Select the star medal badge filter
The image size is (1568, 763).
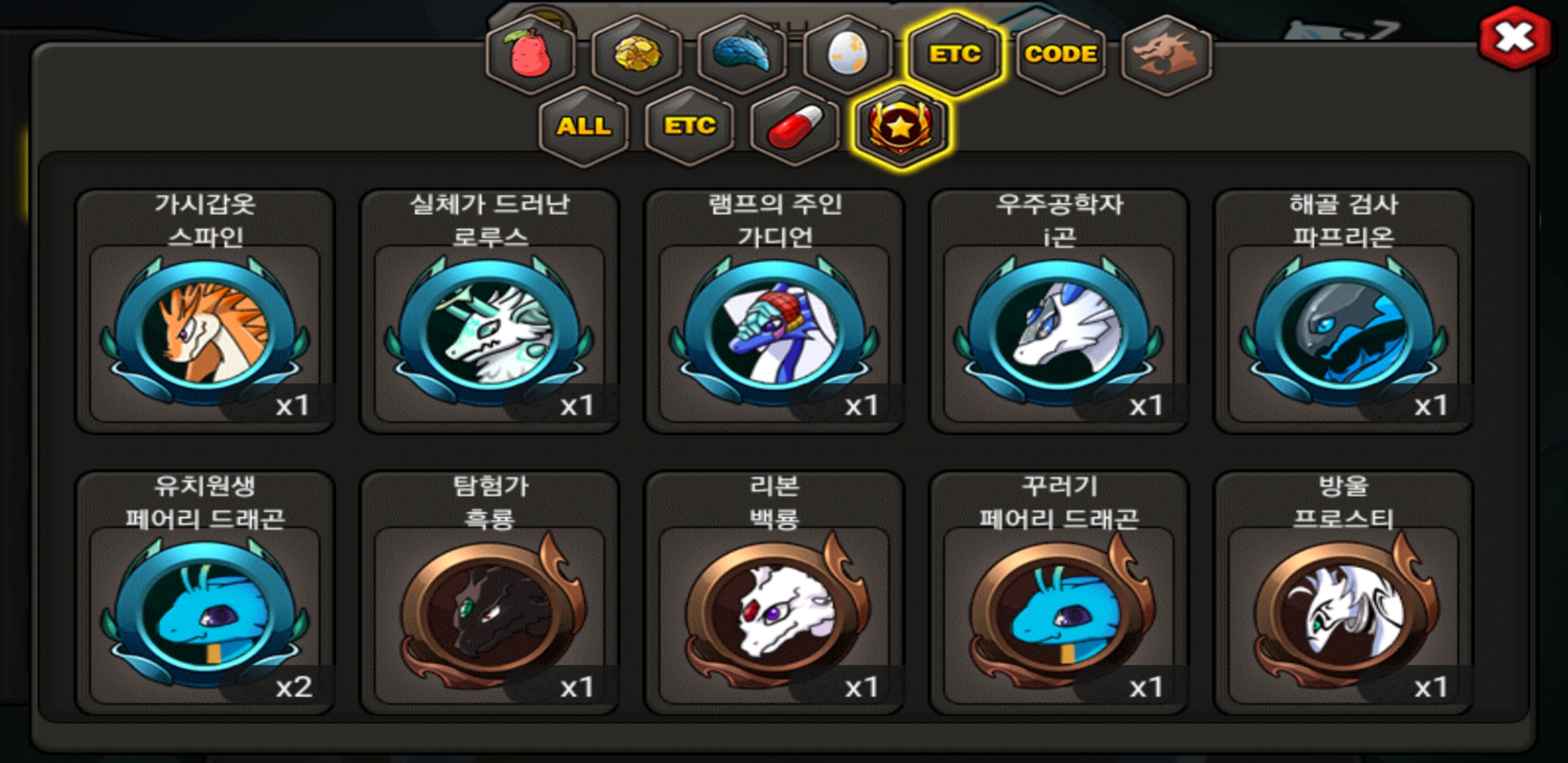(901, 126)
